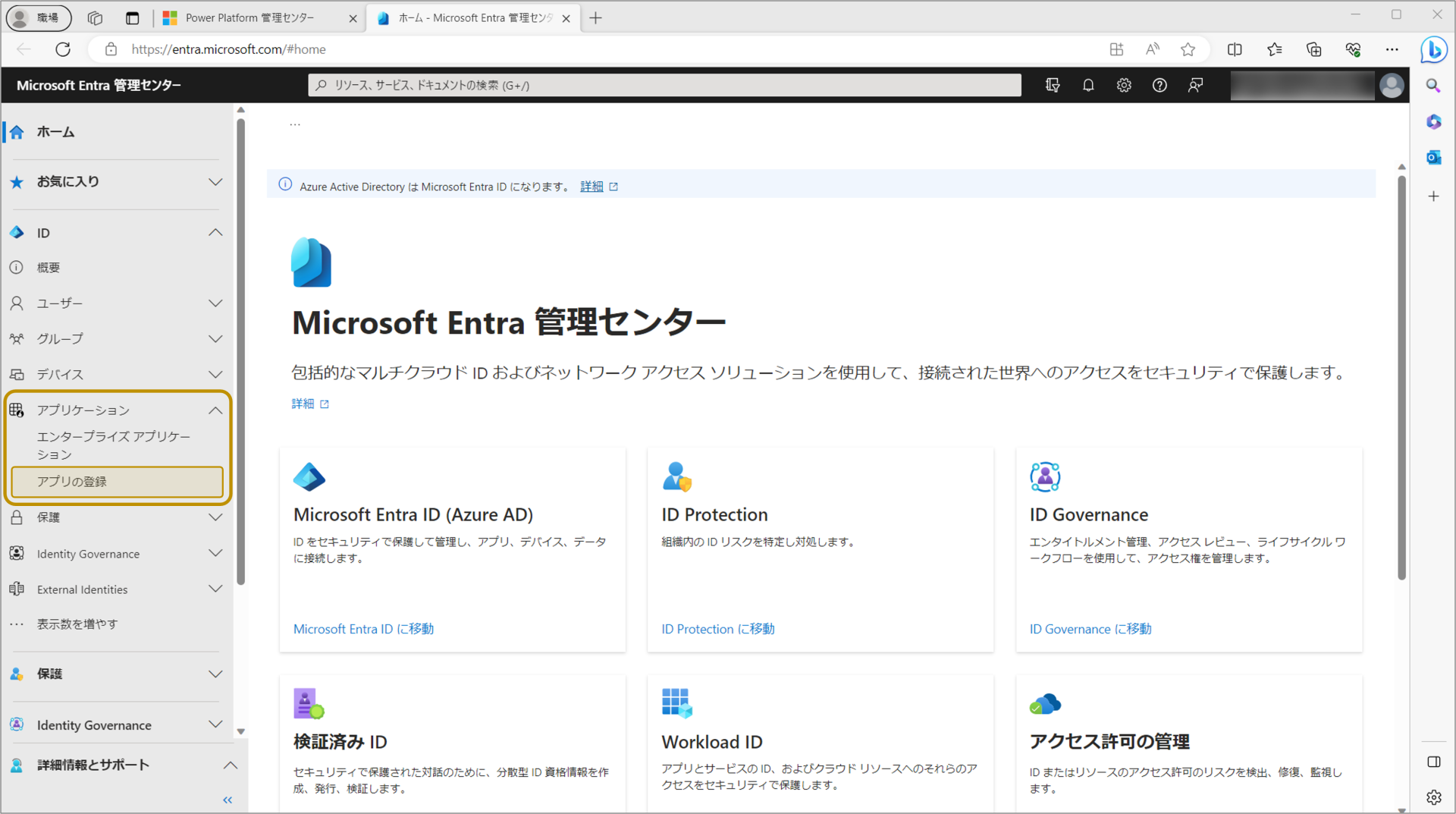Click the Bing Copilot sidebar icon
The height and width of the screenshot is (814, 1456).
(x=1433, y=50)
